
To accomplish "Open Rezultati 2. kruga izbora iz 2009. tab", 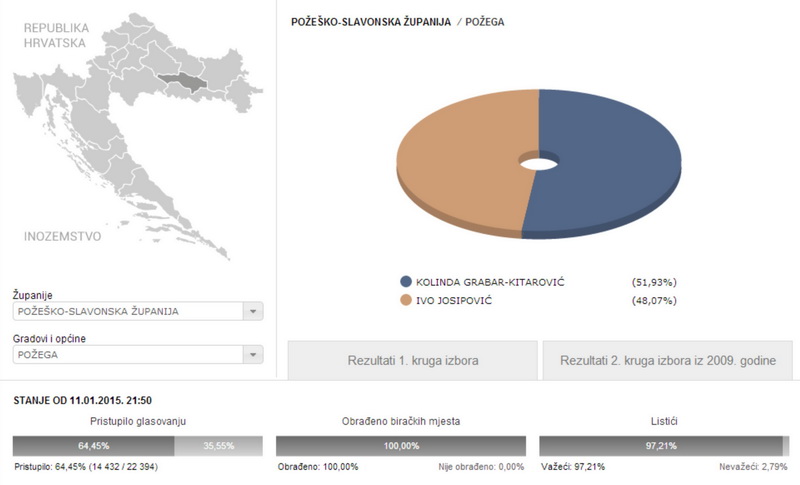I will coord(668,361).
